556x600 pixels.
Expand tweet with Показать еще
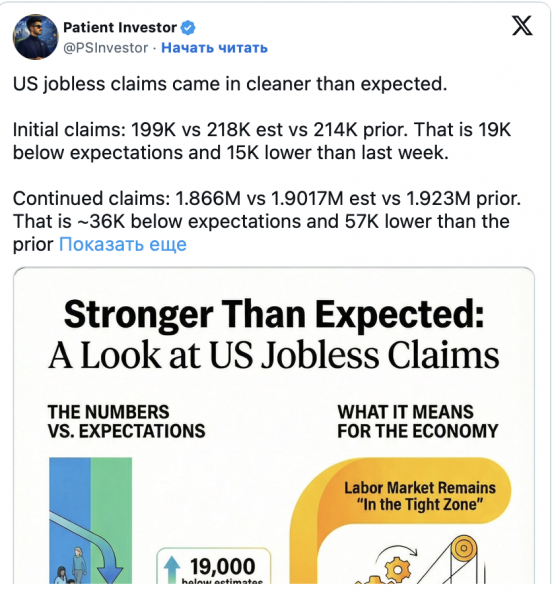(123, 244)
